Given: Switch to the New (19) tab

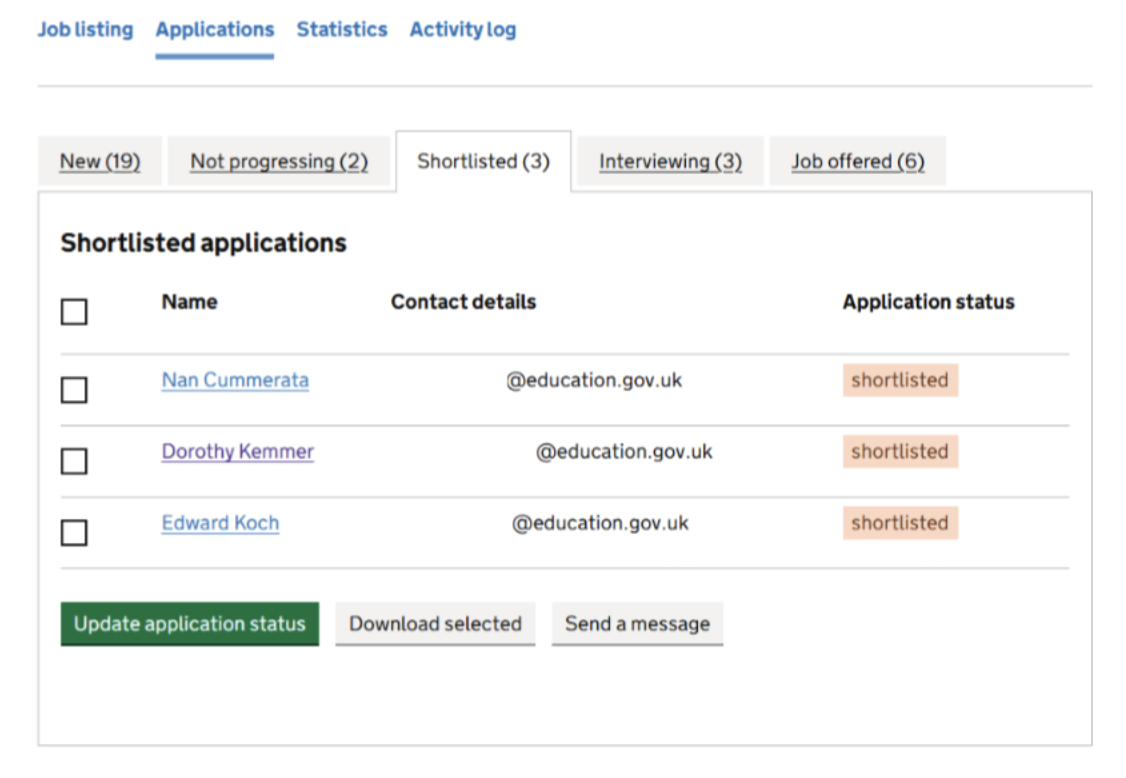Looking at the screenshot, I should click(100, 161).
